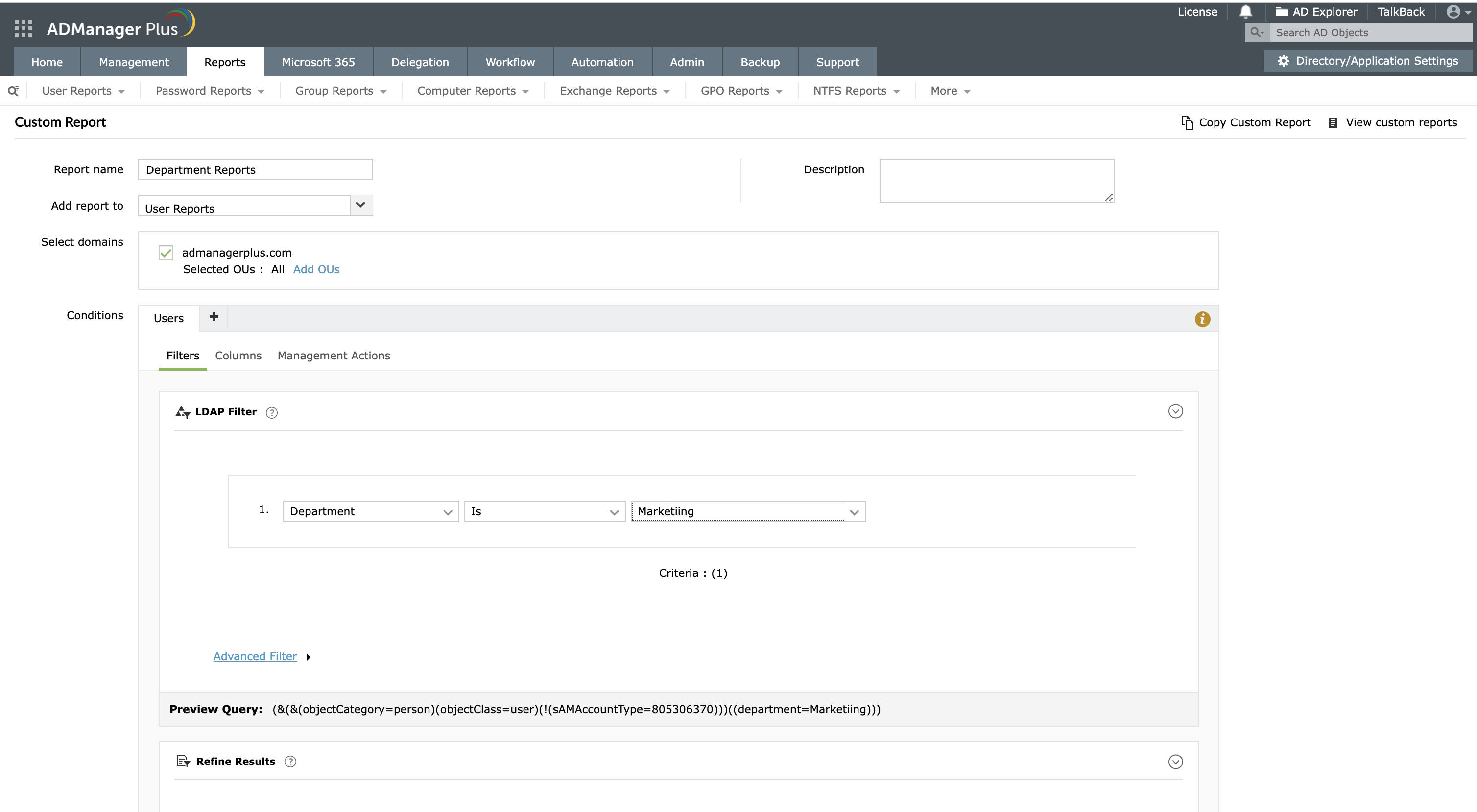Add a new condition tab with plus
Viewport: 1477px width, 812px height.
[x=214, y=317]
